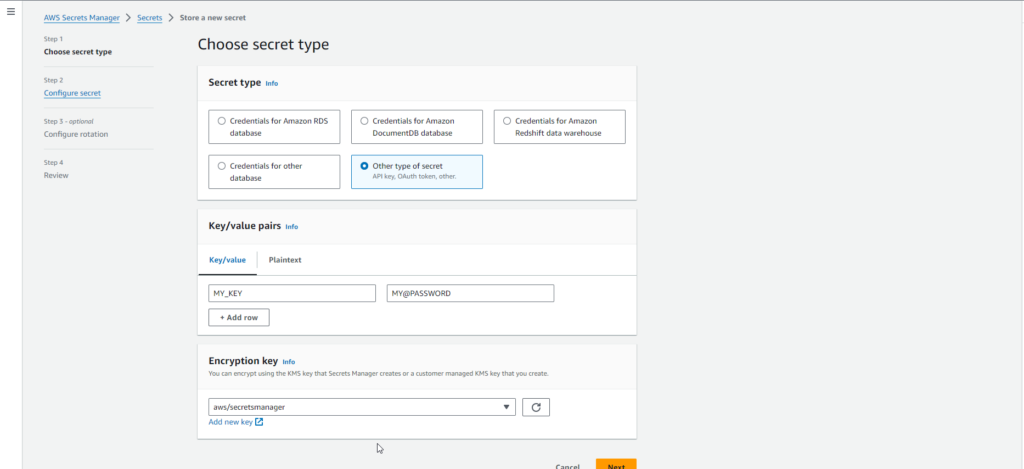Select Credentials for Amazon DocumentDB database
Image resolution: width=1024 pixels, height=469 pixels.
[x=417, y=127]
